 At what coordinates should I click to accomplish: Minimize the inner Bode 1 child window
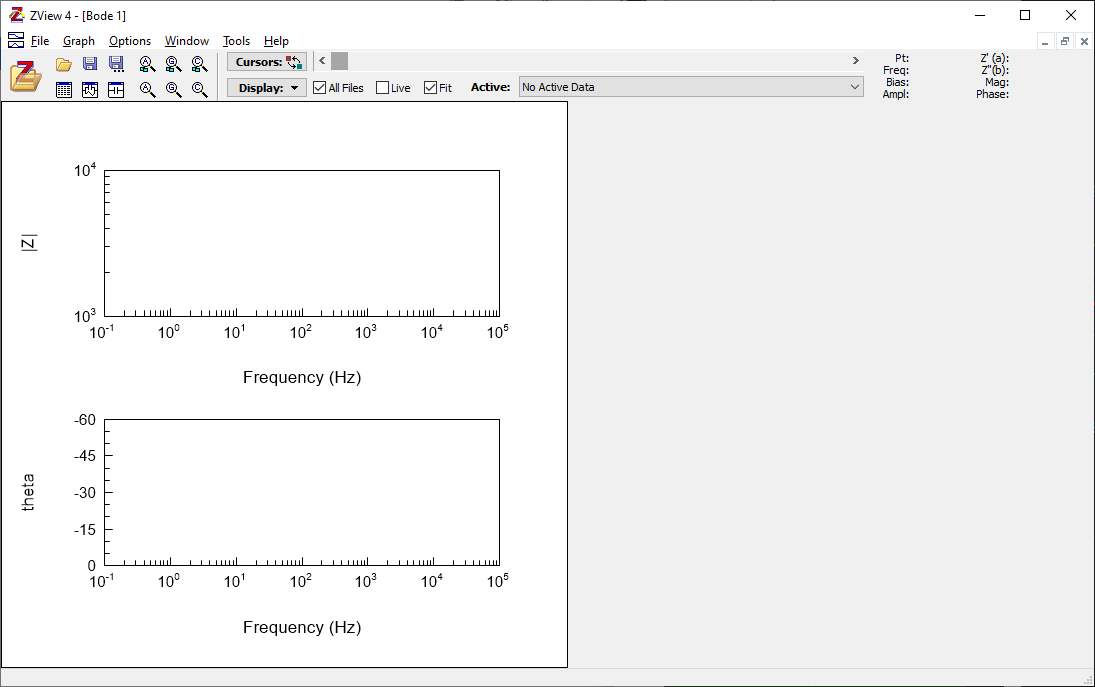click(x=1045, y=42)
